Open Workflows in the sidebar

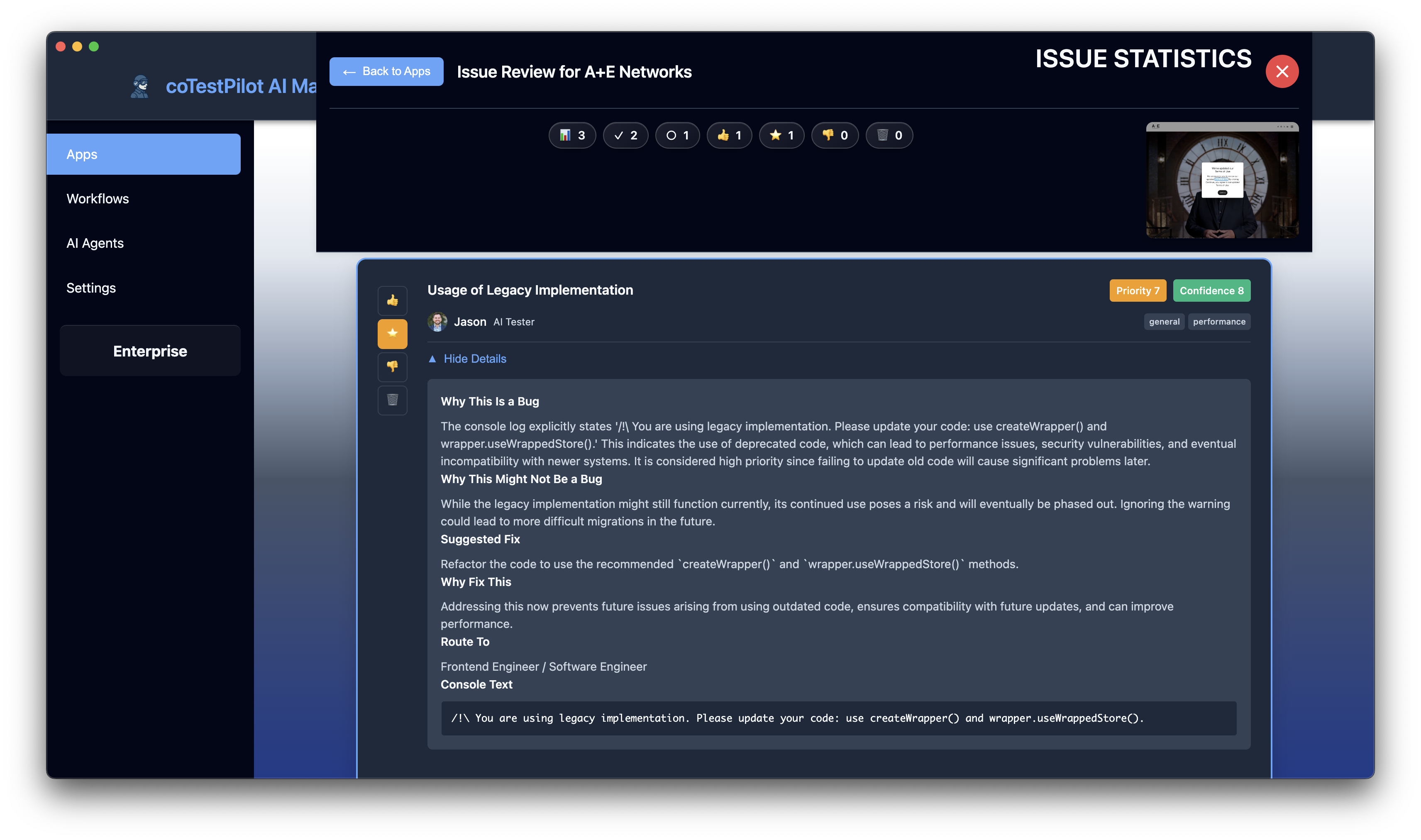point(98,199)
